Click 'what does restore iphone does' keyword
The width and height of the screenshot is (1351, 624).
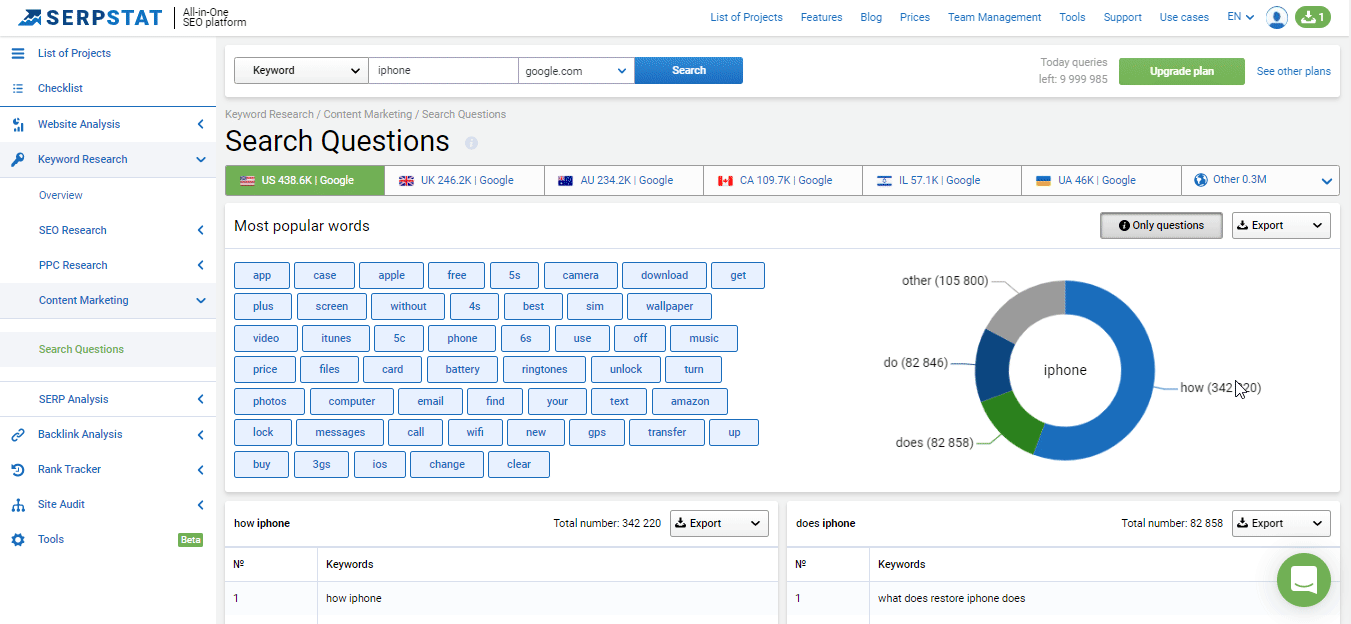(x=951, y=598)
